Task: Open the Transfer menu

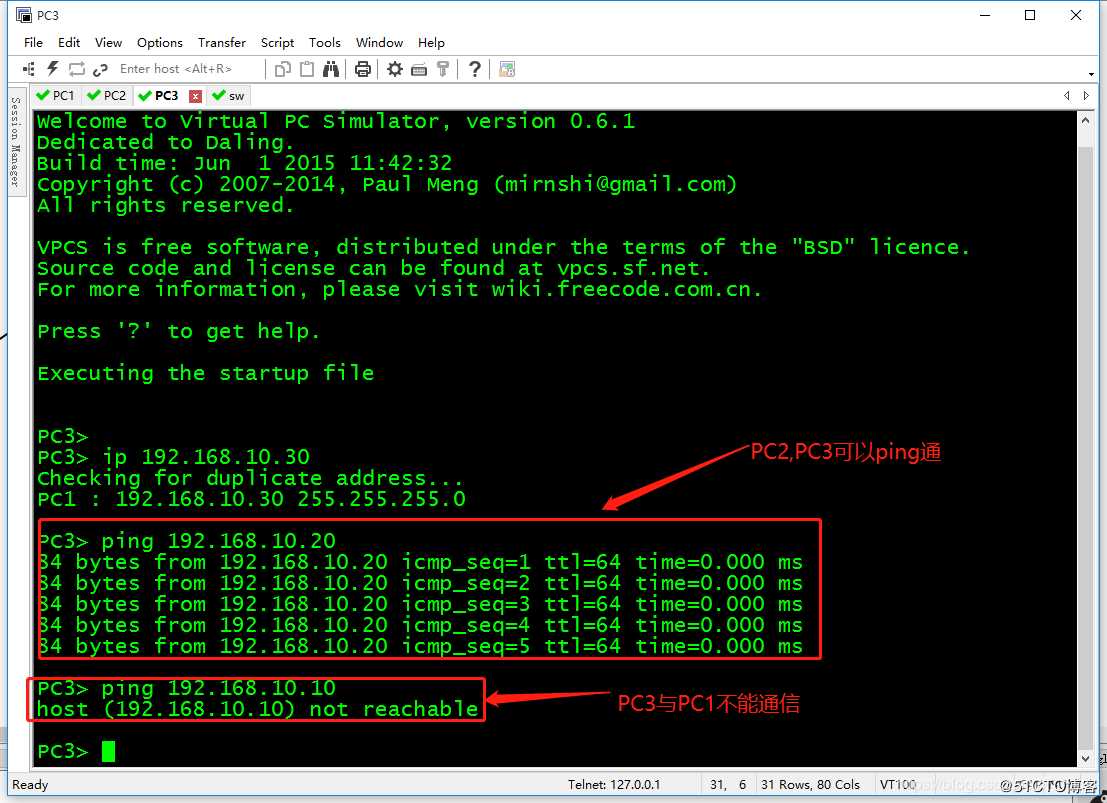Action: click(x=222, y=42)
